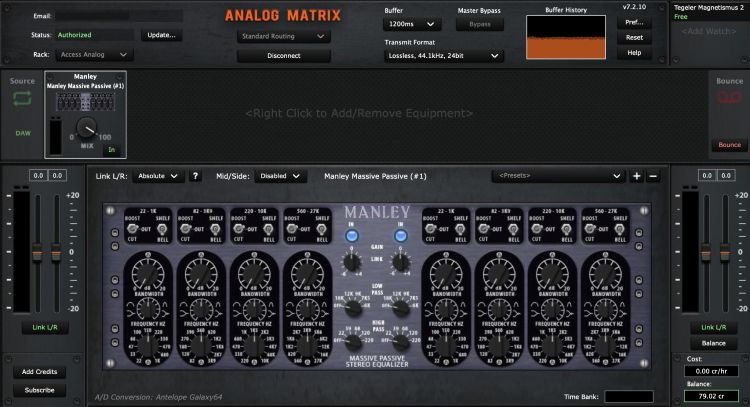Click the left channel 82-3K9 gain knob

click(201, 274)
